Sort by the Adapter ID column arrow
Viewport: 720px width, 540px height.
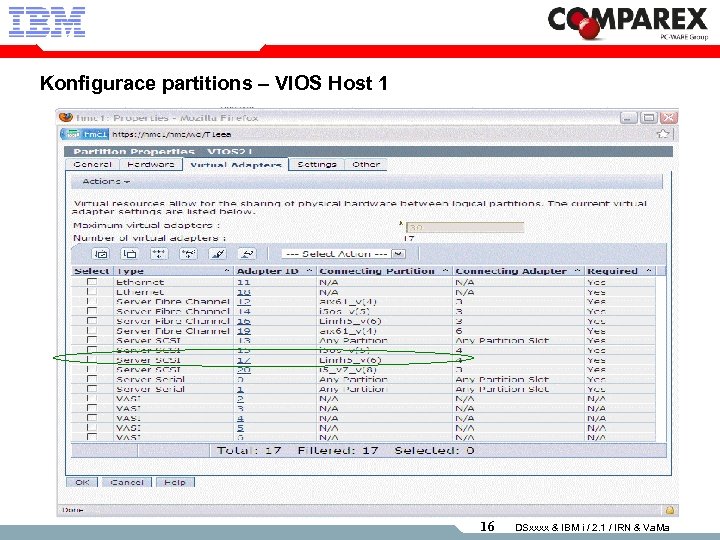309,270
